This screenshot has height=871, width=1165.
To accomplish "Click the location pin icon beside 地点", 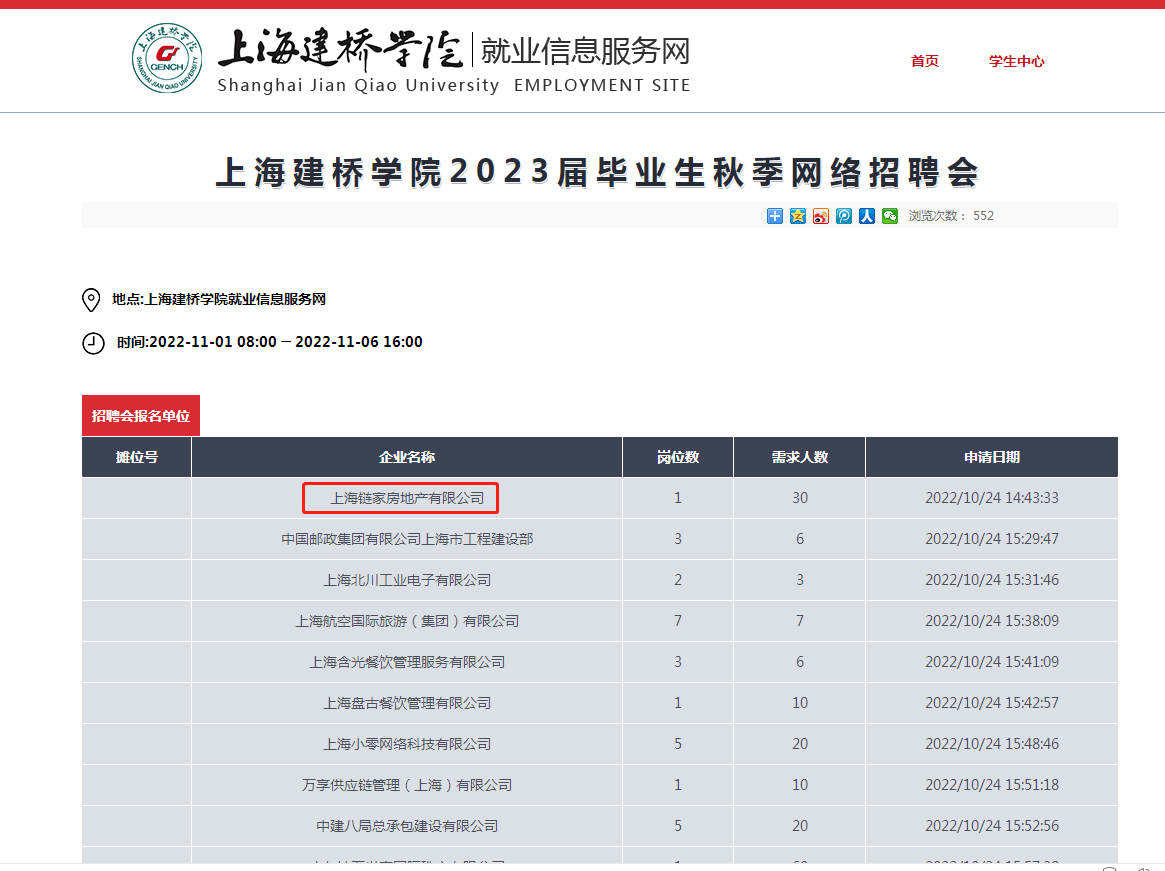I will [90, 299].
